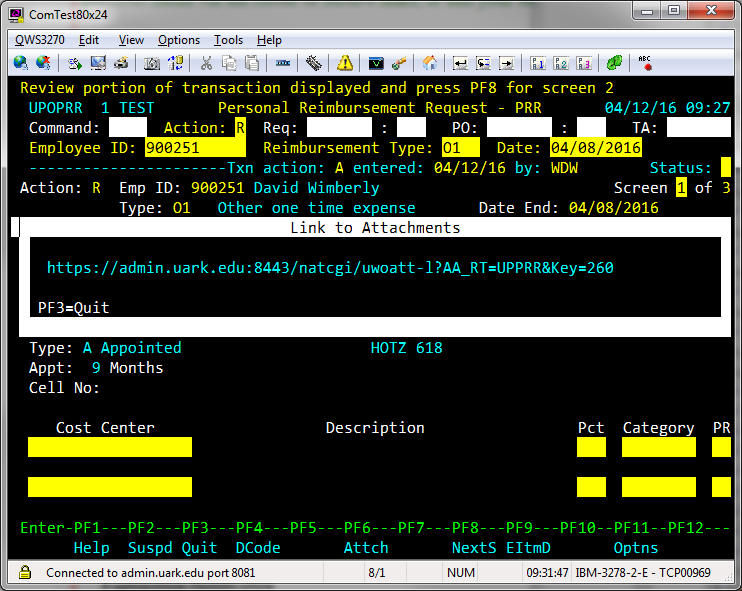
Task: Open the Edit menu
Action: coord(89,40)
